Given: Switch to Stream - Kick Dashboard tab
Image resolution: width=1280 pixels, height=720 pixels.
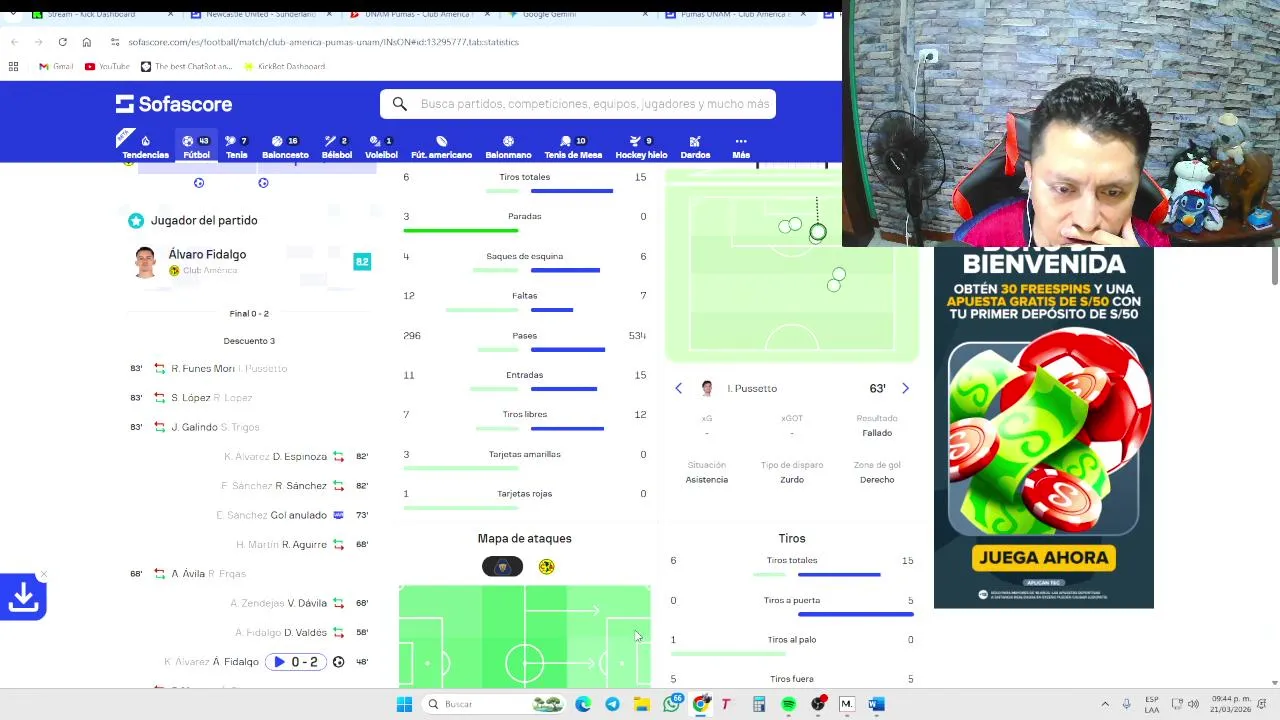Looking at the screenshot, I should tap(91, 14).
